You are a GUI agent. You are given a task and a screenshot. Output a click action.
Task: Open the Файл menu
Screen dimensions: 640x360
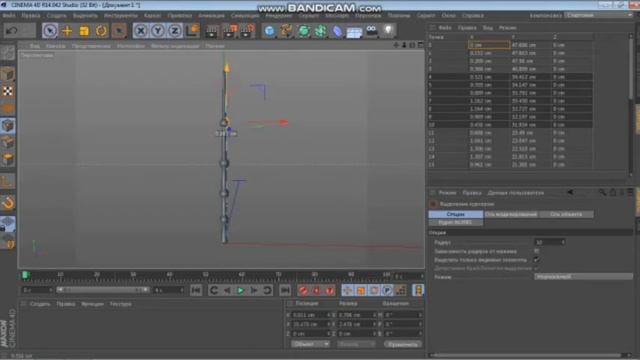pos(9,16)
